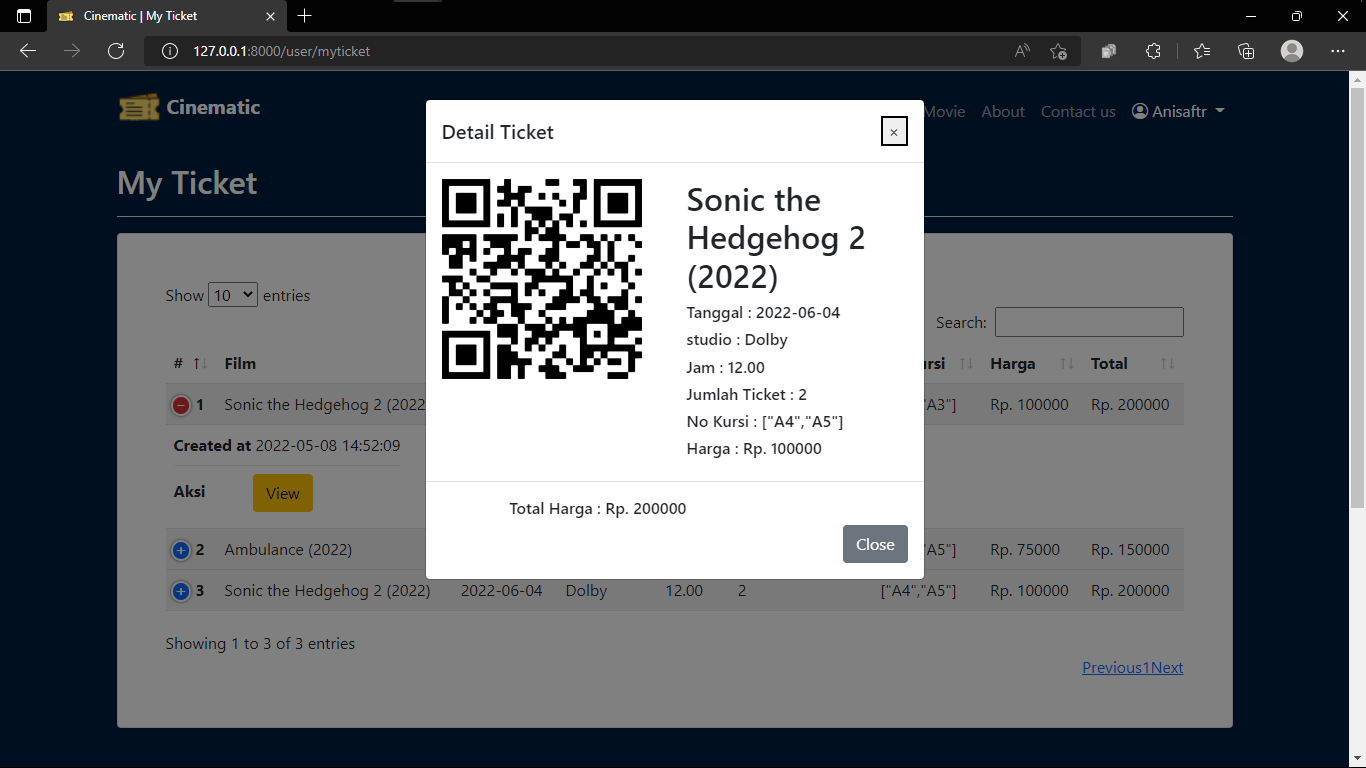Expand row 3 Sonic with plus icon
Screen dimensions: 1366x768
click(x=181, y=591)
